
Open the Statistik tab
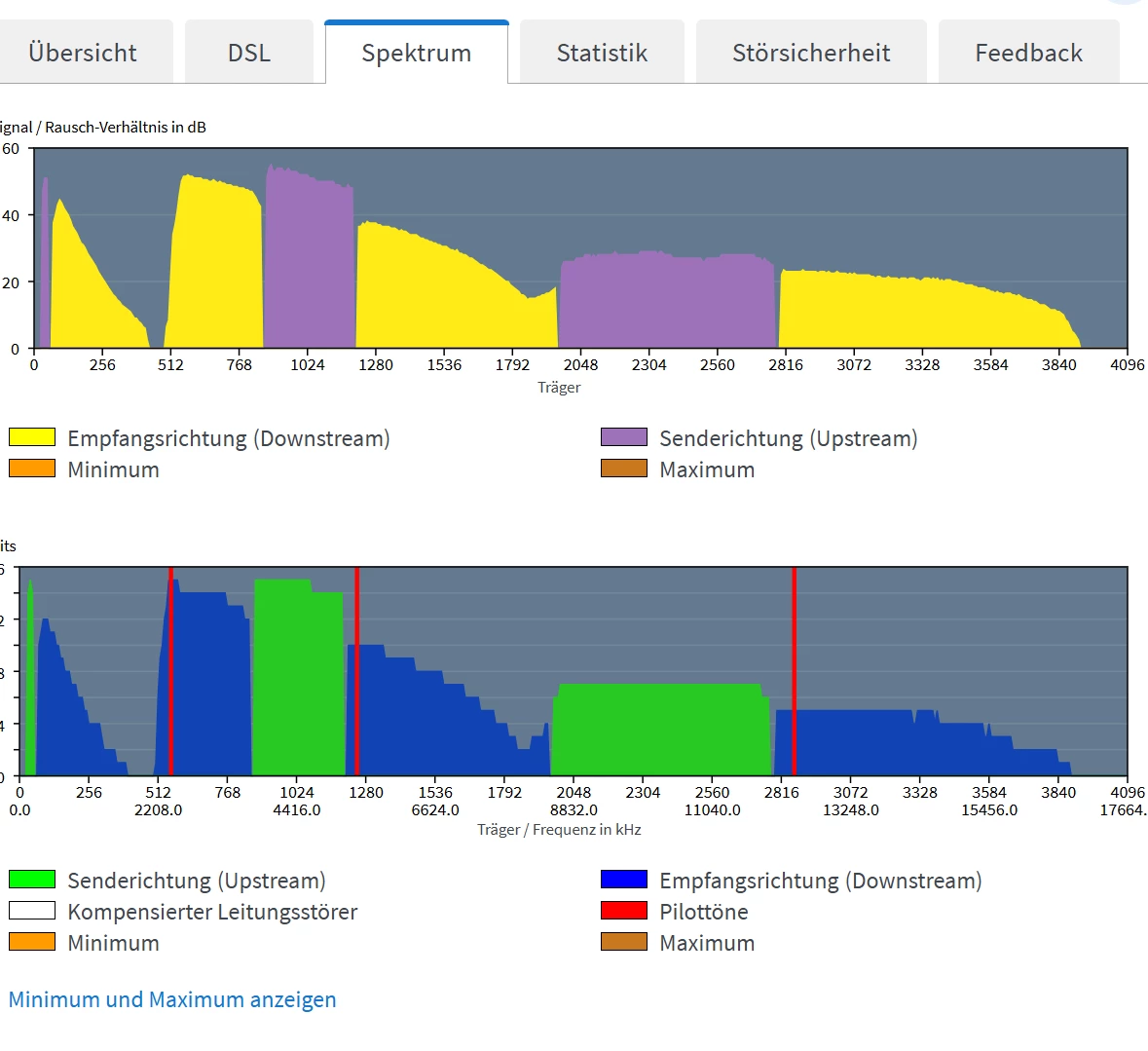point(602,53)
